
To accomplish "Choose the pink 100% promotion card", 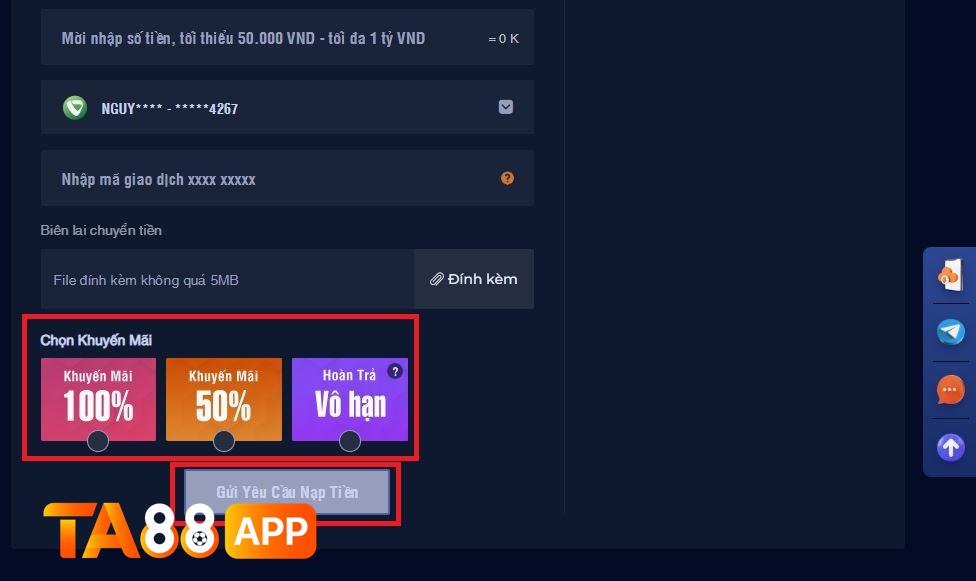I will point(98,399).
